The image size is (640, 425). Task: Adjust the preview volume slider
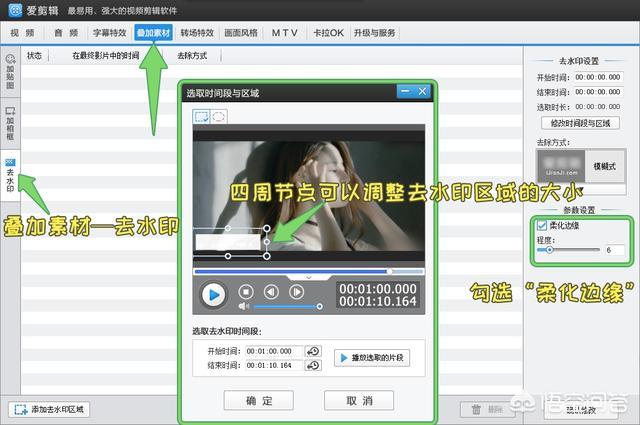point(288,306)
